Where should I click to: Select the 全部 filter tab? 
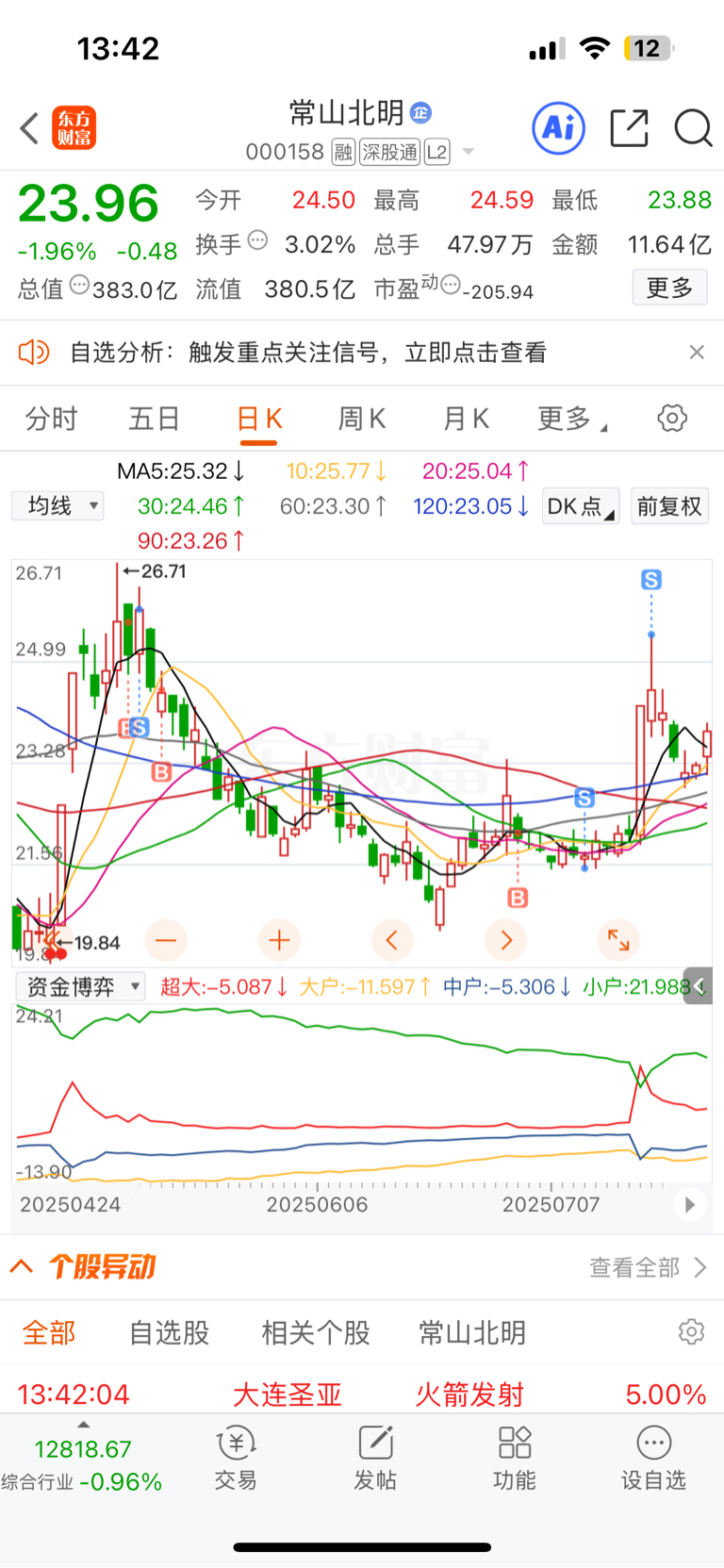coord(49,1333)
